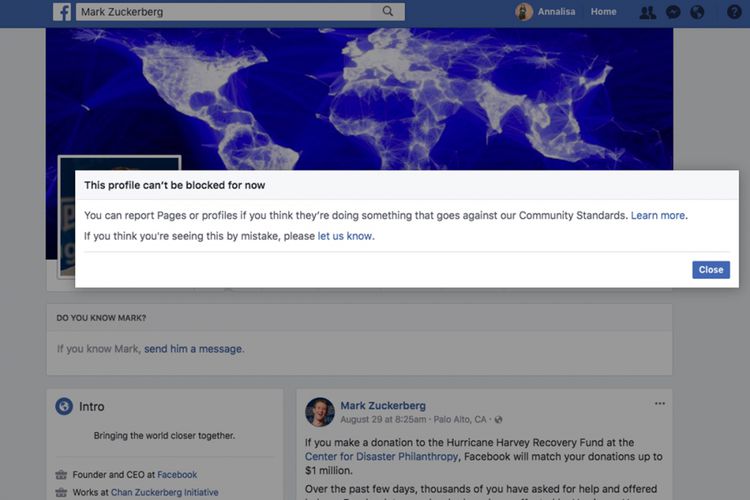Click 'Bringing the world closer together.' text

pyautogui.click(x=164, y=436)
